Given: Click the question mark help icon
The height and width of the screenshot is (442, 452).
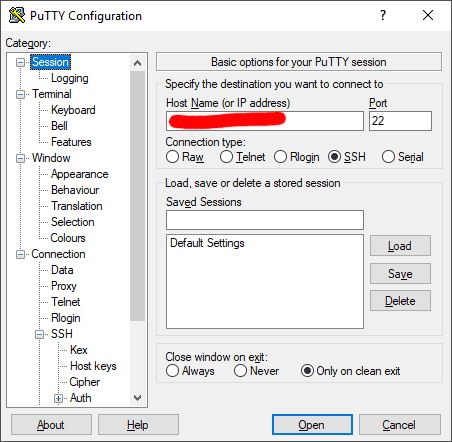Looking at the screenshot, I should point(383,15).
